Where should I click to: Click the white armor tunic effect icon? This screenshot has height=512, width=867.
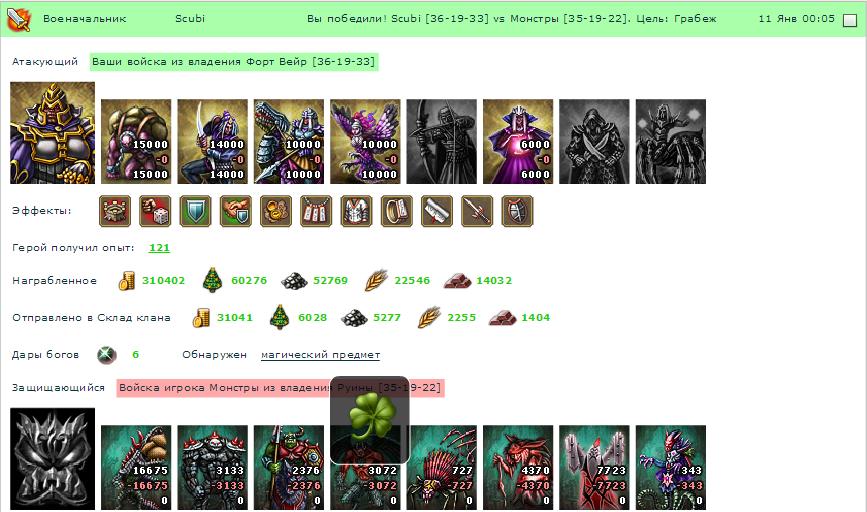357,211
